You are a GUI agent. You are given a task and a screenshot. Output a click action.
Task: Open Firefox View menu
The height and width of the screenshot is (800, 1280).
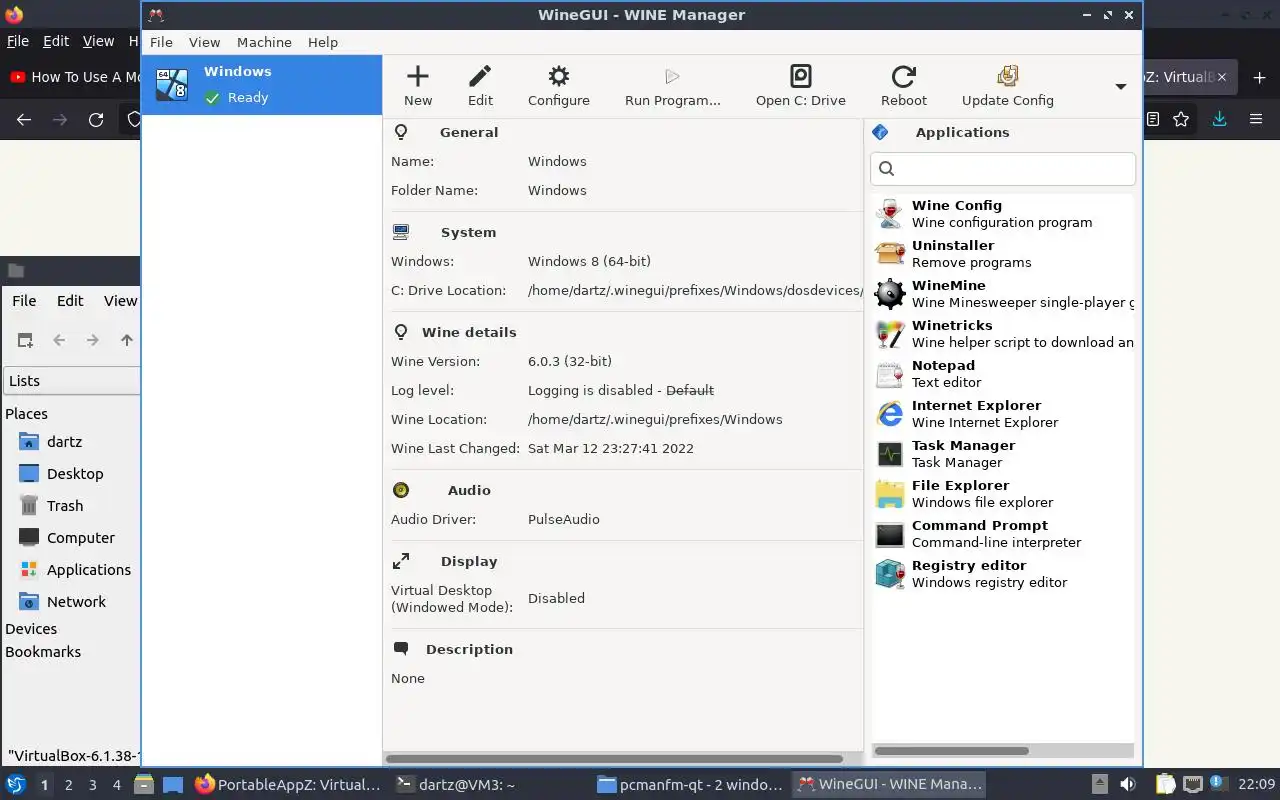click(x=98, y=41)
